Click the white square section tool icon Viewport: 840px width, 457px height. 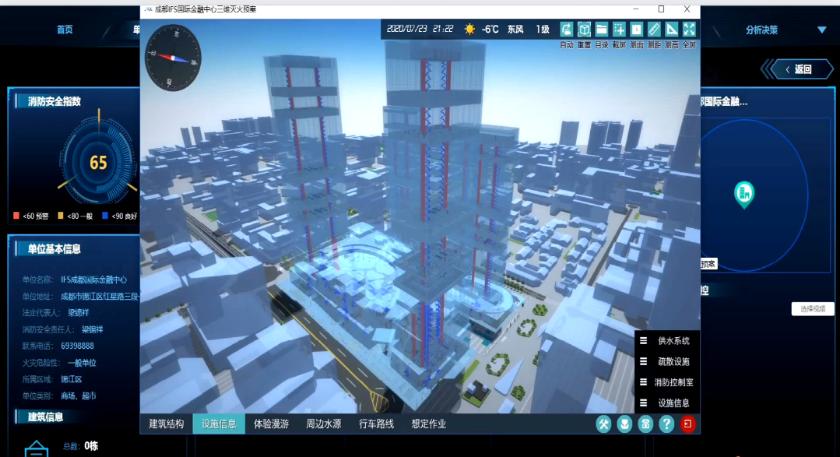click(x=636, y=29)
